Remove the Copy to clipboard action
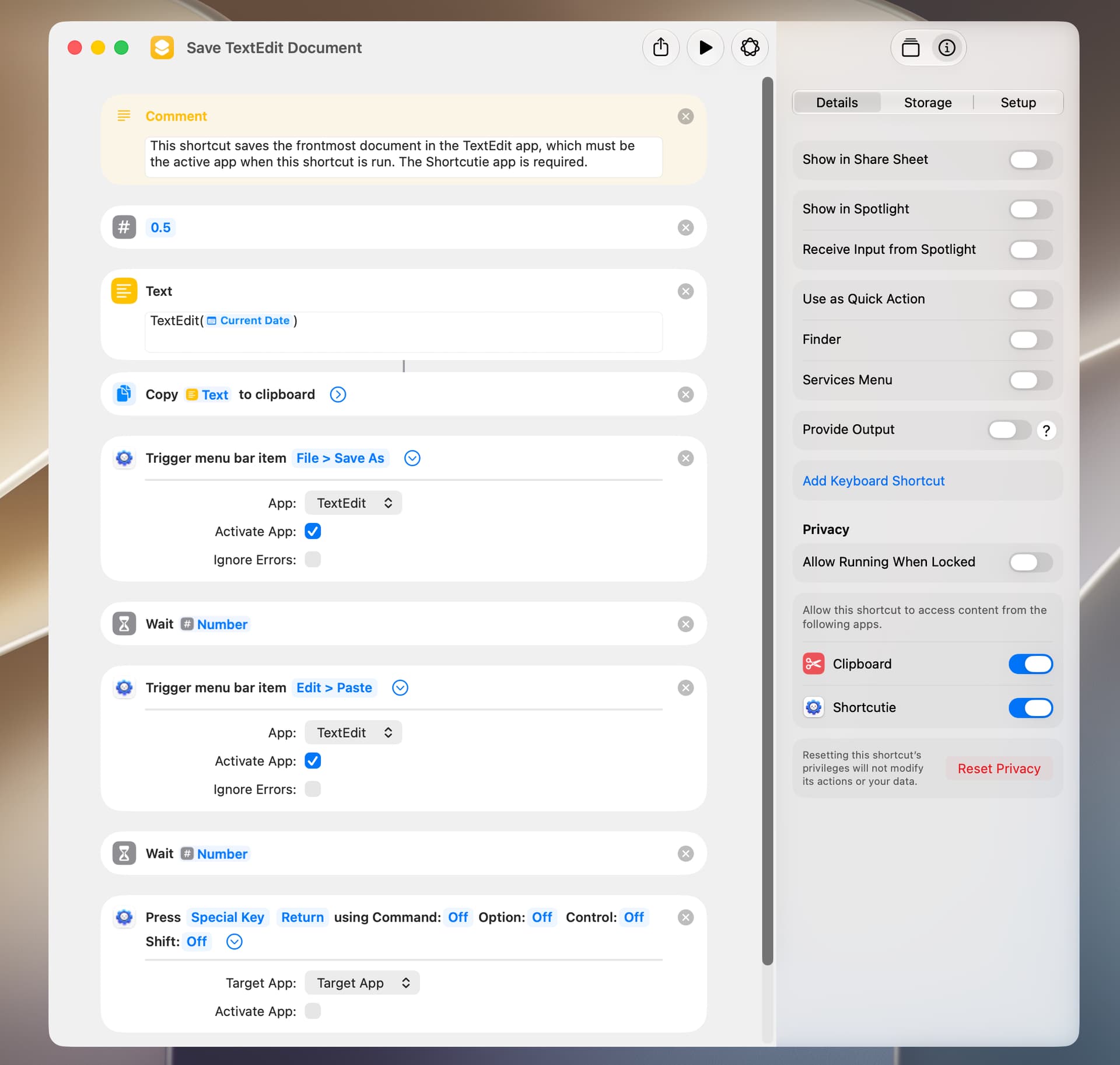Viewport: 1120px width, 1065px height. point(685,394)
